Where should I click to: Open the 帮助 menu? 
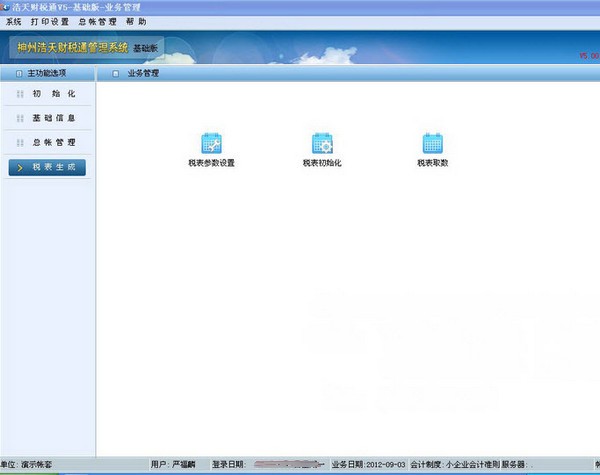pos(136,21)
